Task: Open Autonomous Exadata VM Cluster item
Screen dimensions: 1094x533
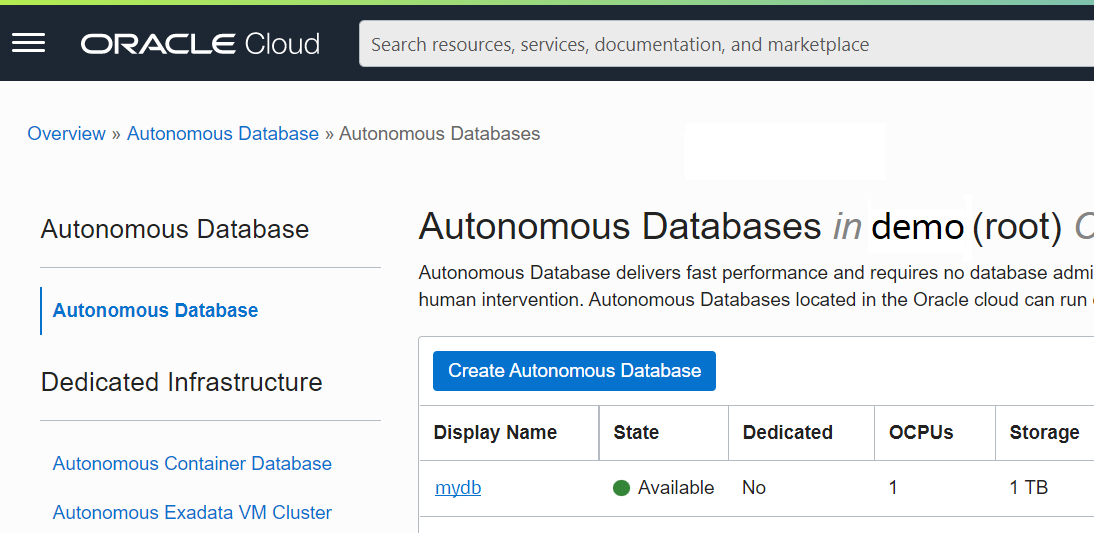Action: (x=192, y=512)
